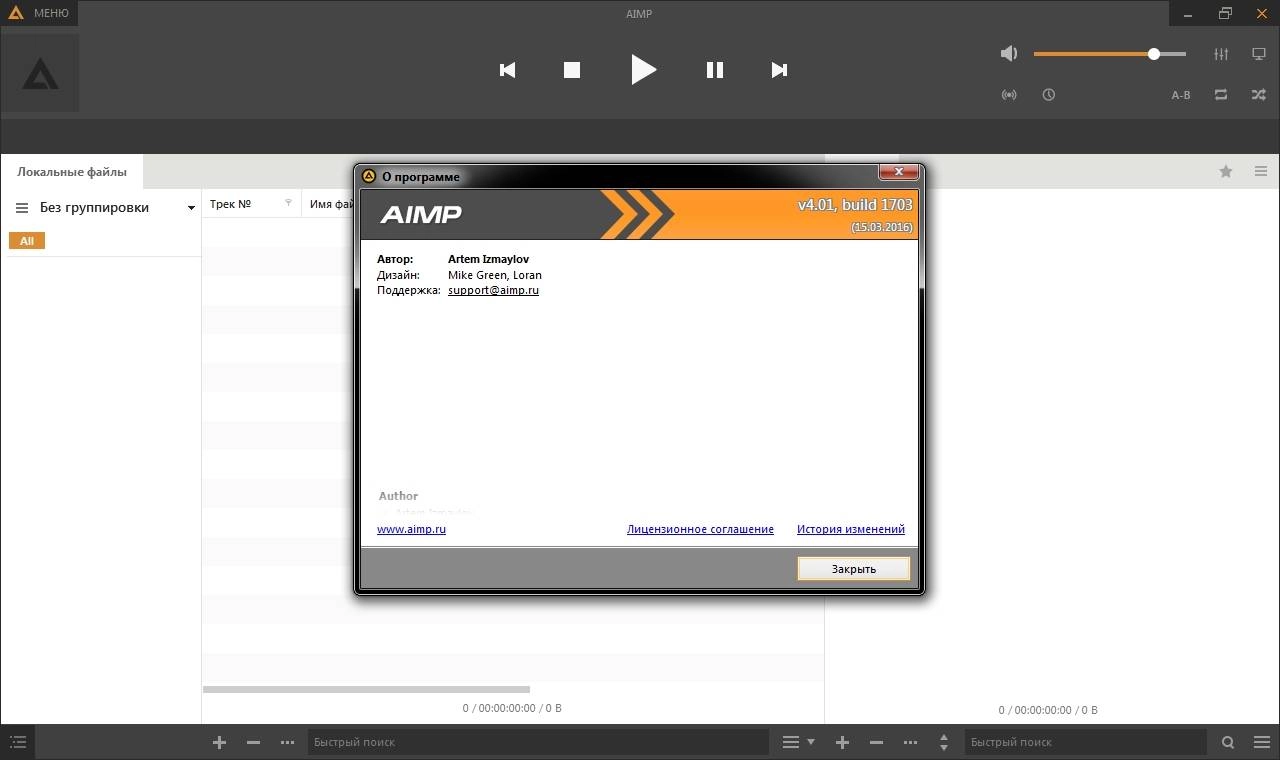Screen dimensions: 1280x760
Task: Open the Лицензионное соглашение link
Action: 700,529
